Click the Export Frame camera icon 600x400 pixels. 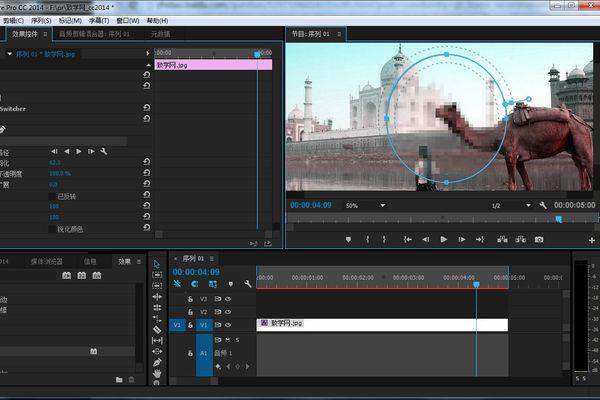tap(539, 240)
